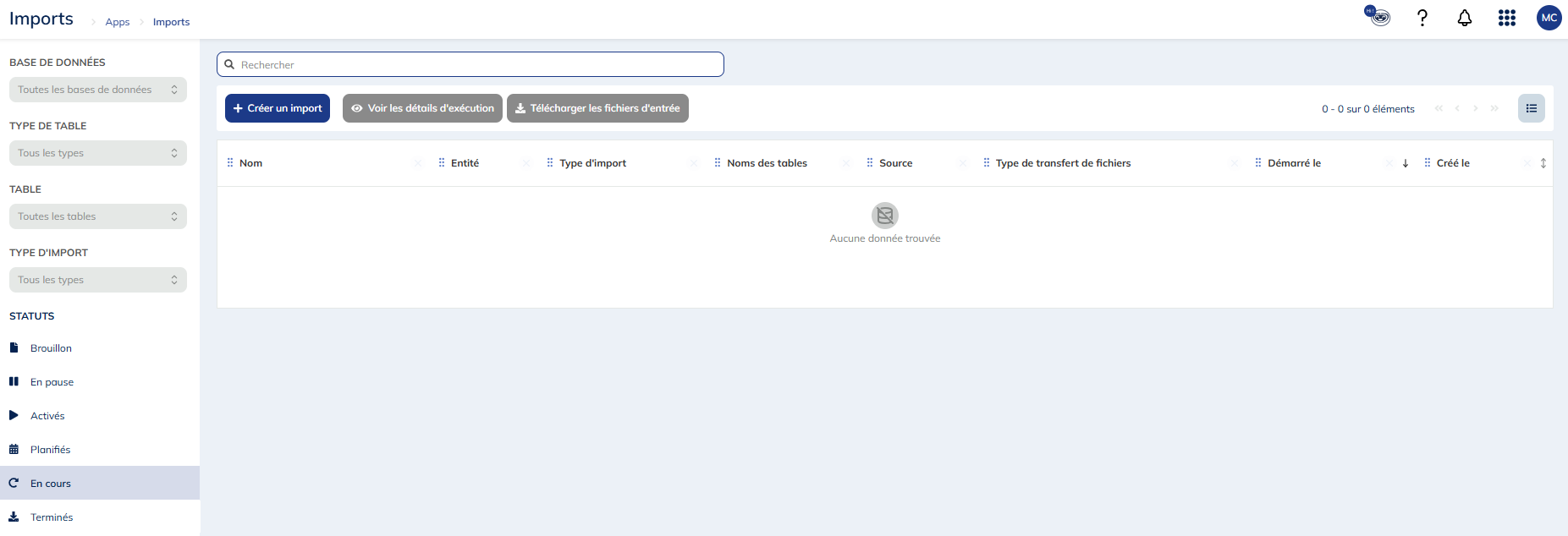Filter by Brouillon status
The image size is (1568, 536).
(51, 348)
